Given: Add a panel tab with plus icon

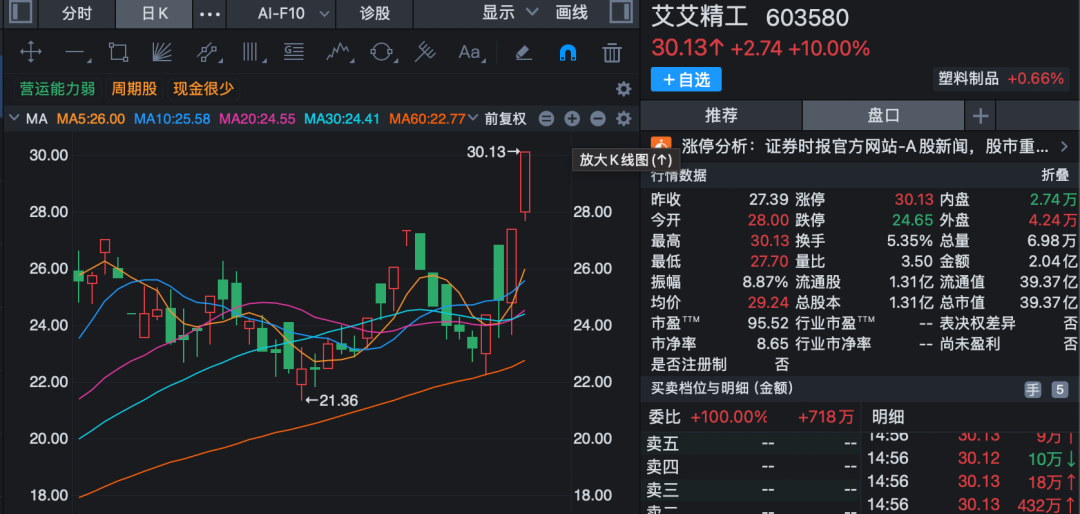Looking at the screenshot, I should [x=979, y=116].
